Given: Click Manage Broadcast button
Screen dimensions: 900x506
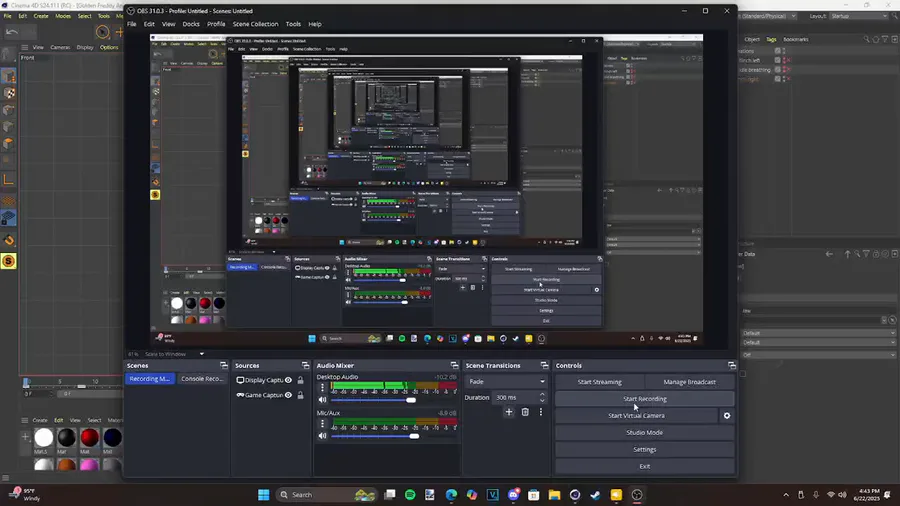Looking at the screenshot, I should (x=689, y=382).
